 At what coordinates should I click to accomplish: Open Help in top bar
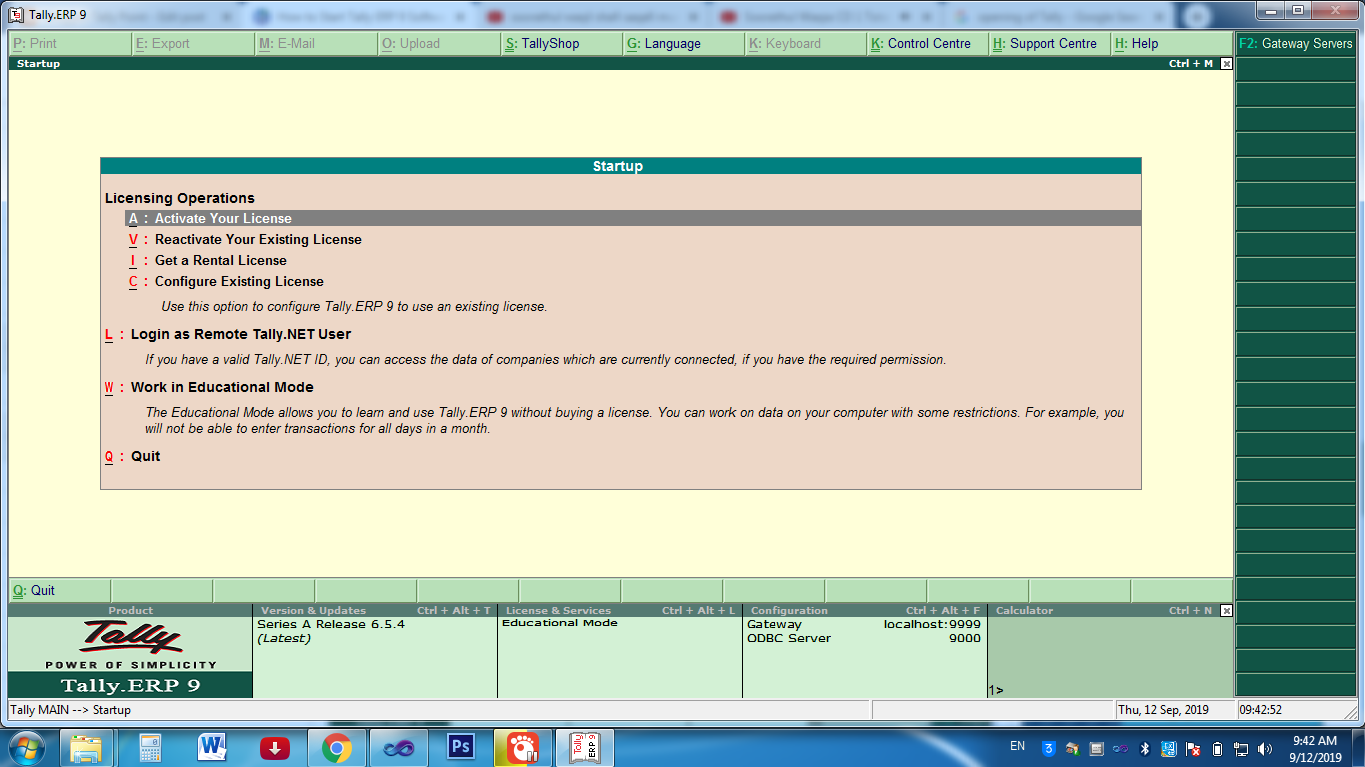tap(1172, 44)
